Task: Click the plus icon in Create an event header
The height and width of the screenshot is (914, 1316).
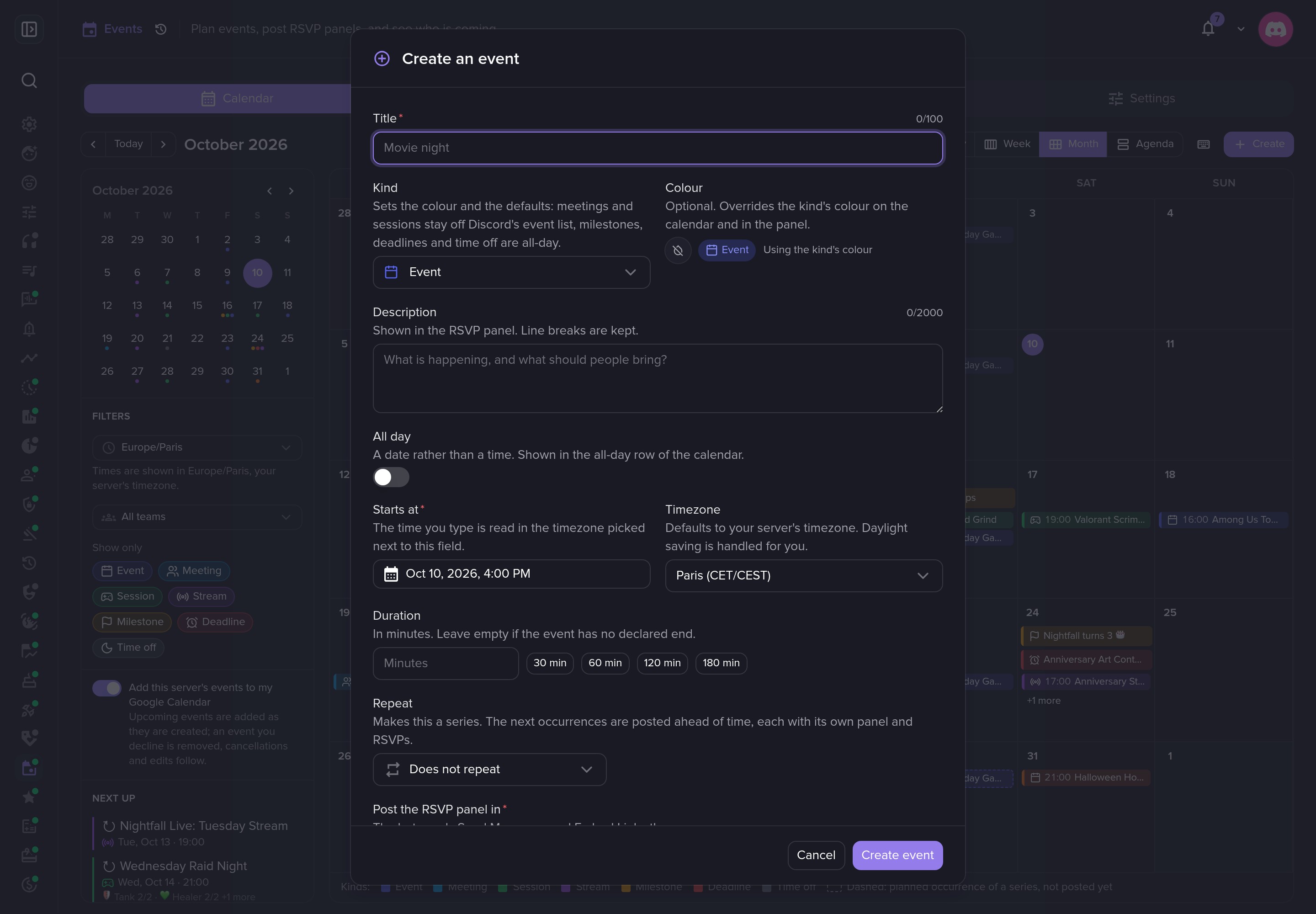Action: [382, 58]
